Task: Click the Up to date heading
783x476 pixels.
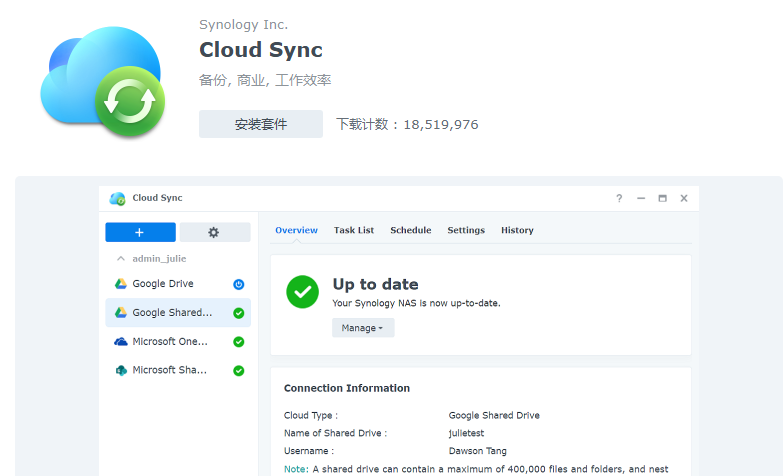Action: [x=376, y=284]
